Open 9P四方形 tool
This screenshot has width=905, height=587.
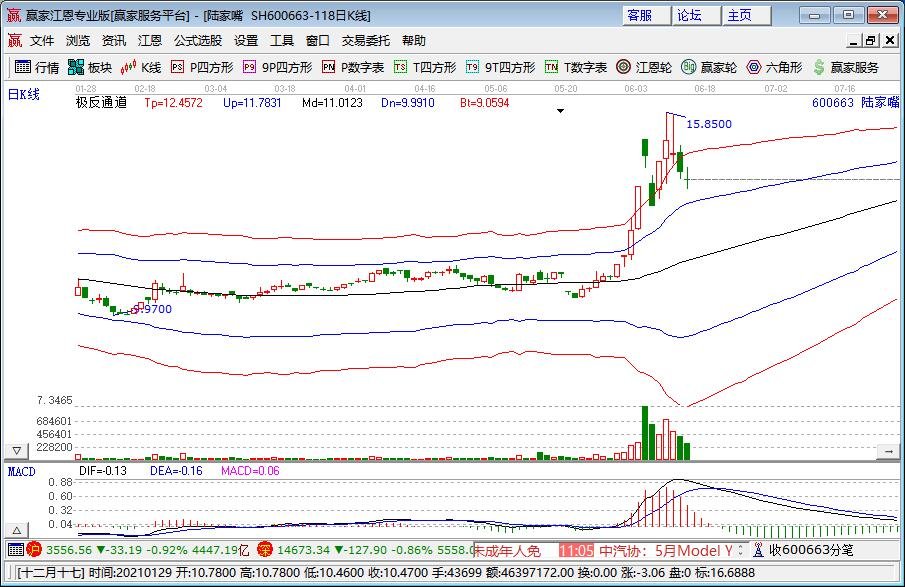(x=278, y=68)
